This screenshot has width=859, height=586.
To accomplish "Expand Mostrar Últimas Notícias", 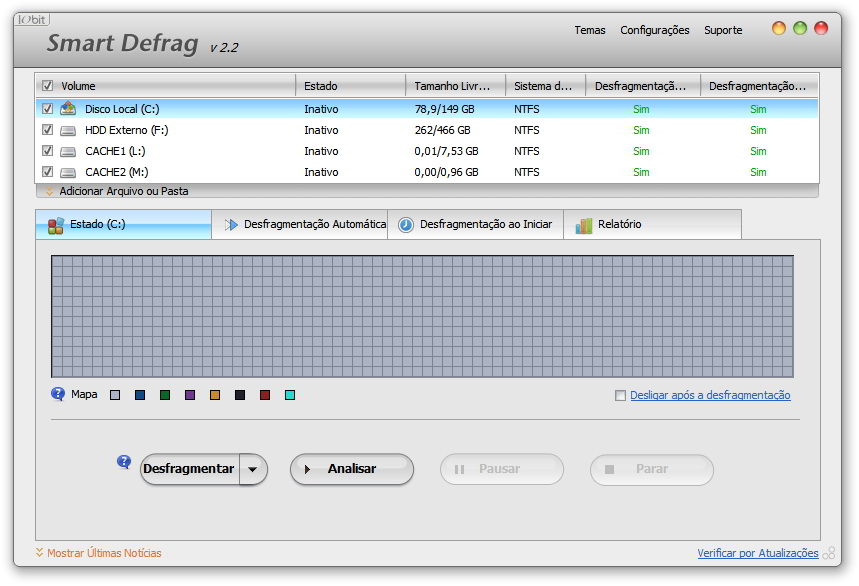I will click(x=98, y=553).
